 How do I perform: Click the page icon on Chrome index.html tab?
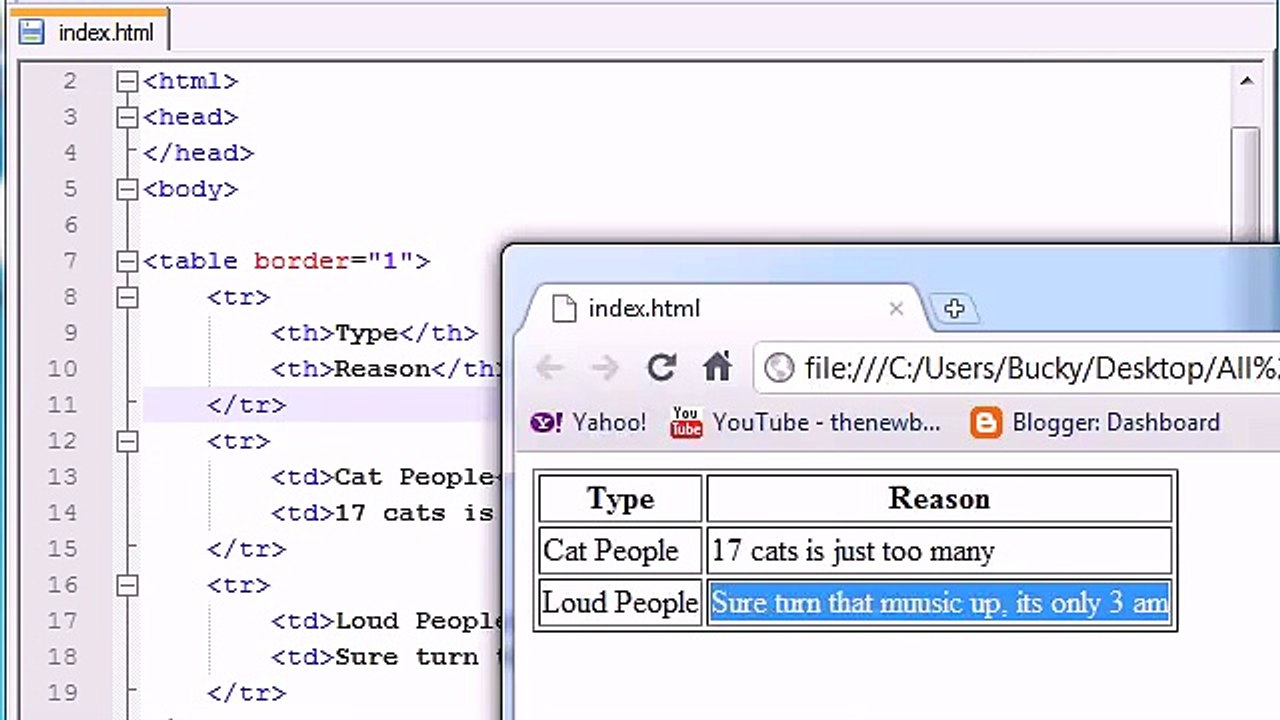[x=565, y=308]
